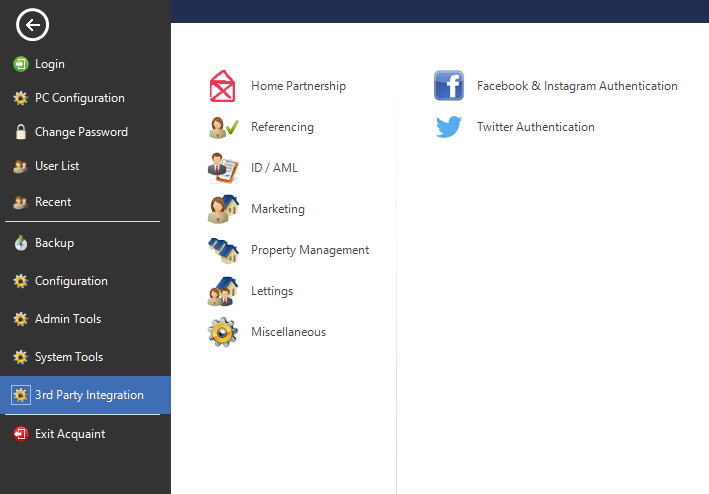
Task: Click the Facebook logo icon
Action: point(449,86)
